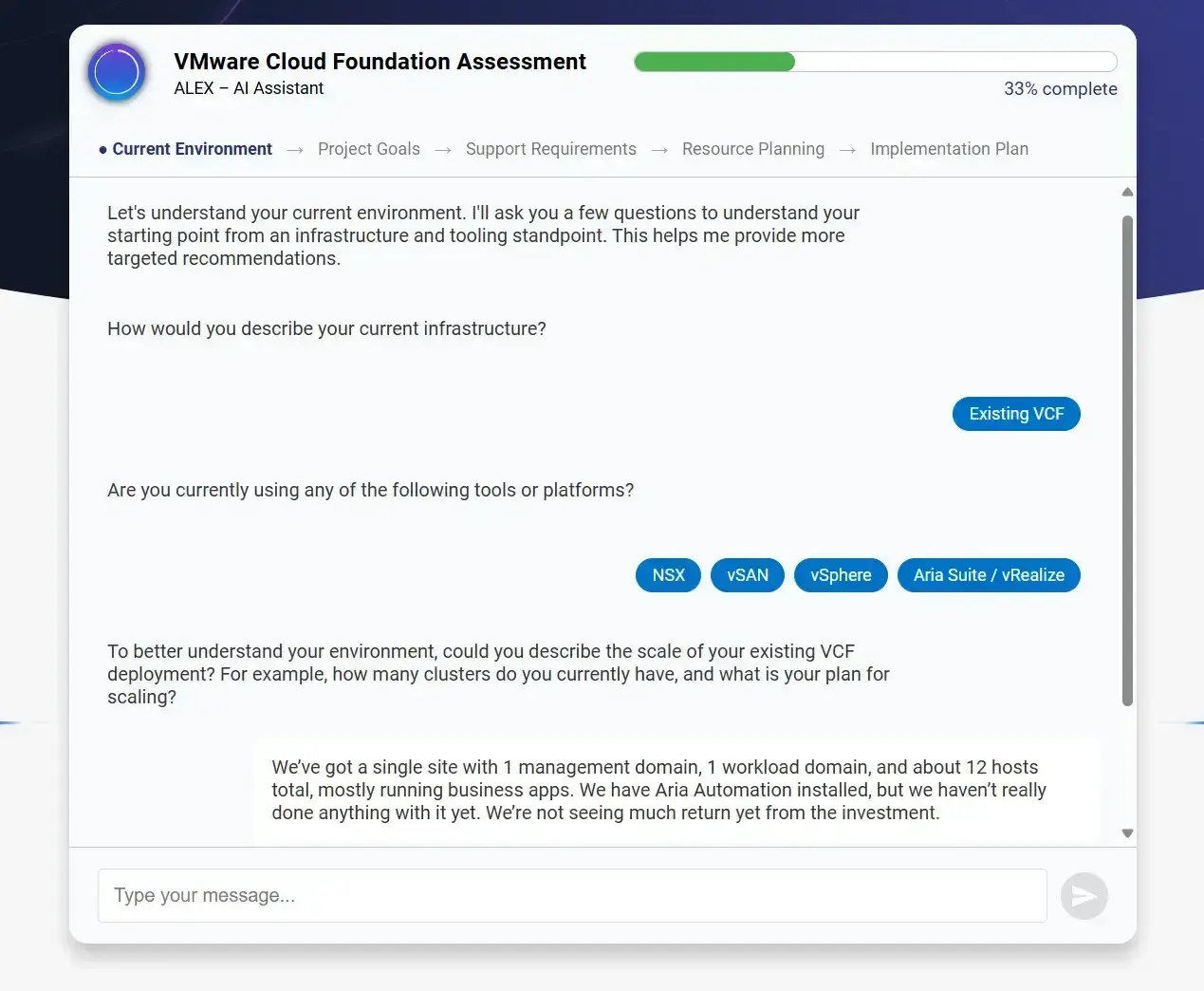Click the ALEX – AI Assistant subtitle
Image resolution: width=1204 pixels, height=991 pixels.
(249, 88)
